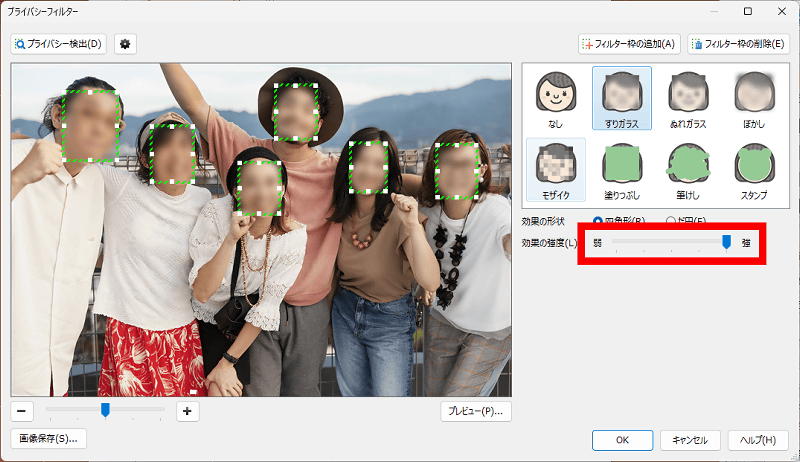Select the ellipse shape radio button
The height and width of the screenshot is (462, 800).
coord(671,220)
